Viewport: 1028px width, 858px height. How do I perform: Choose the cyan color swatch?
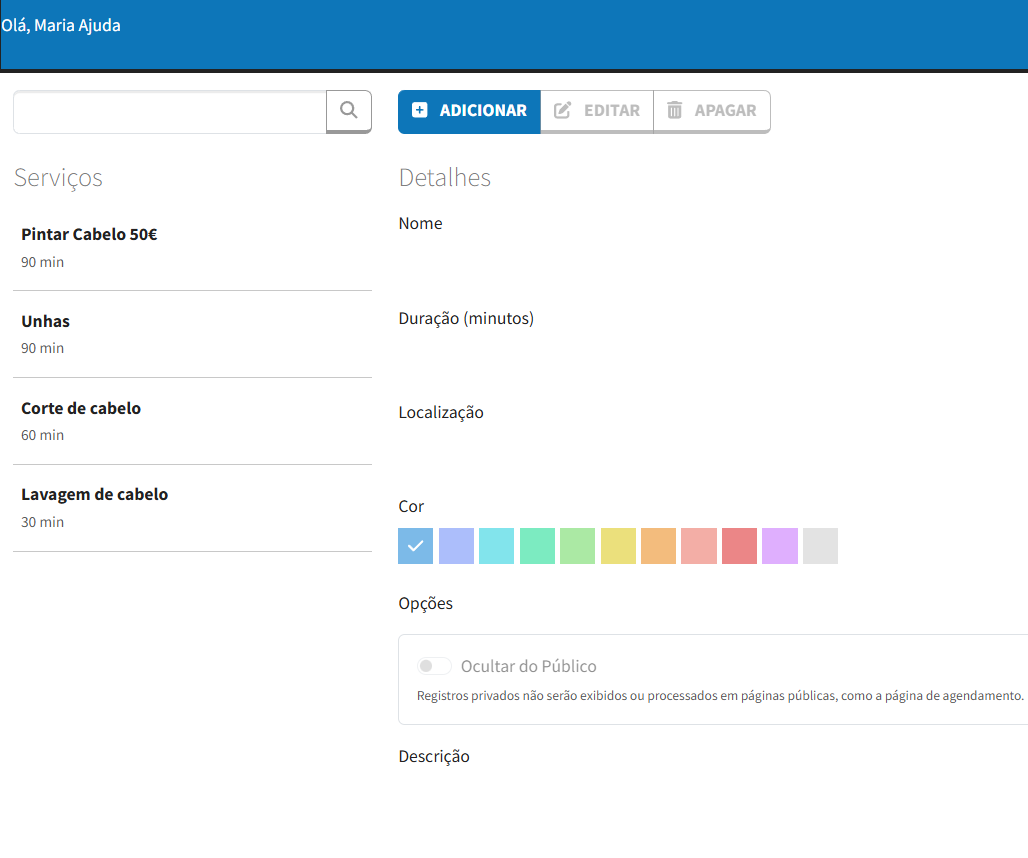(x=497, y=546)
